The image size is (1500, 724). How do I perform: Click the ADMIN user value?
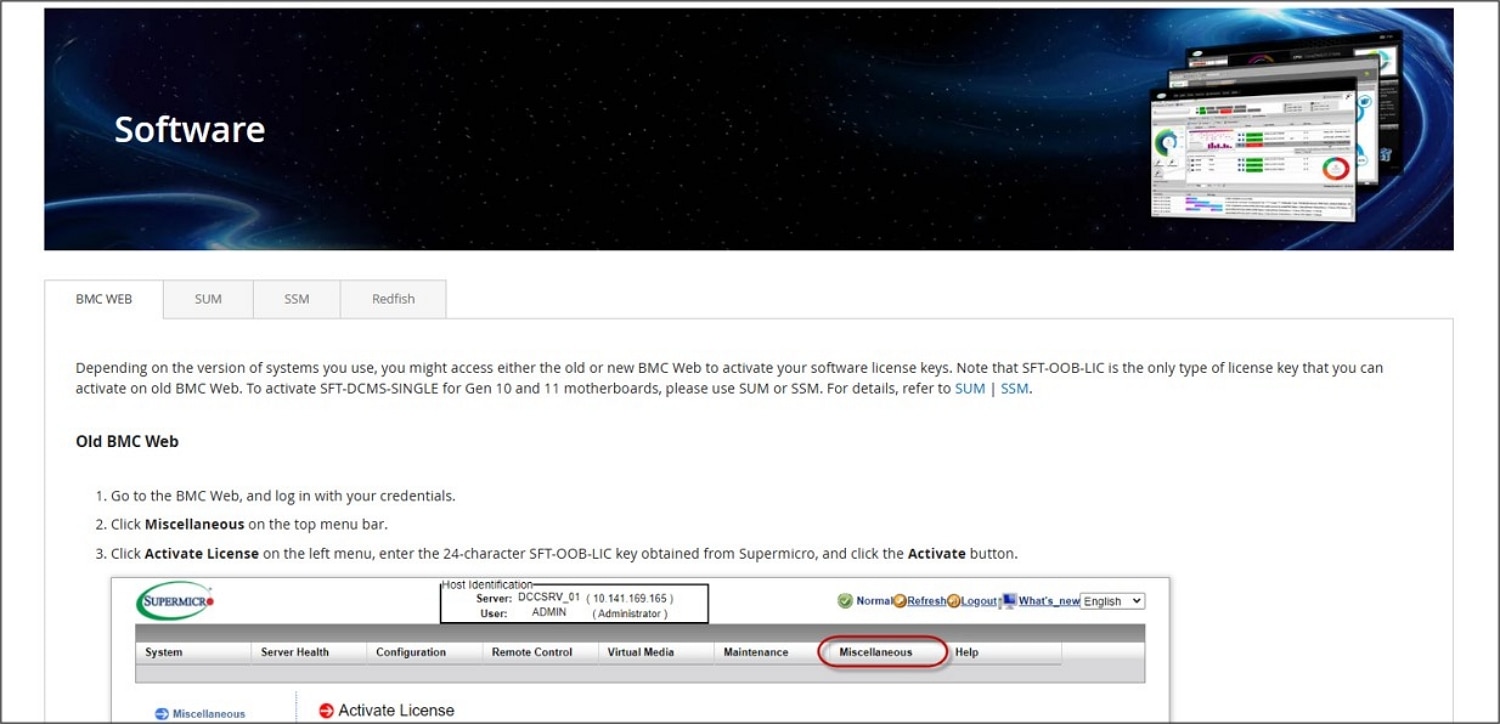[x=549, y=612]
